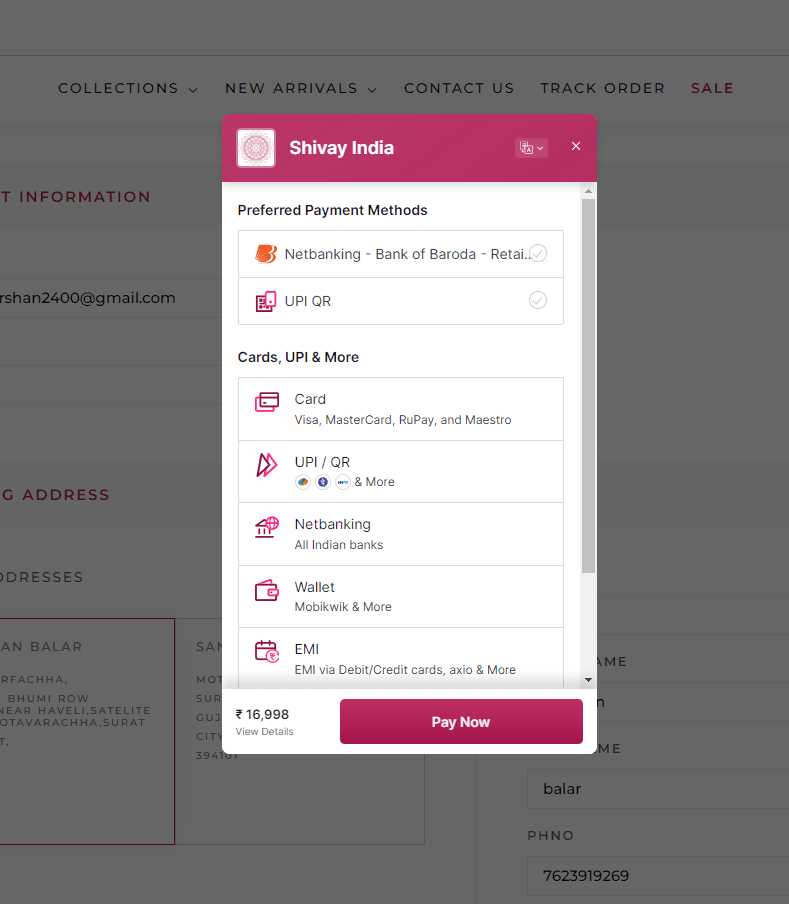Click the PHNO field label

pyautogui.click(x=550, y=836)
